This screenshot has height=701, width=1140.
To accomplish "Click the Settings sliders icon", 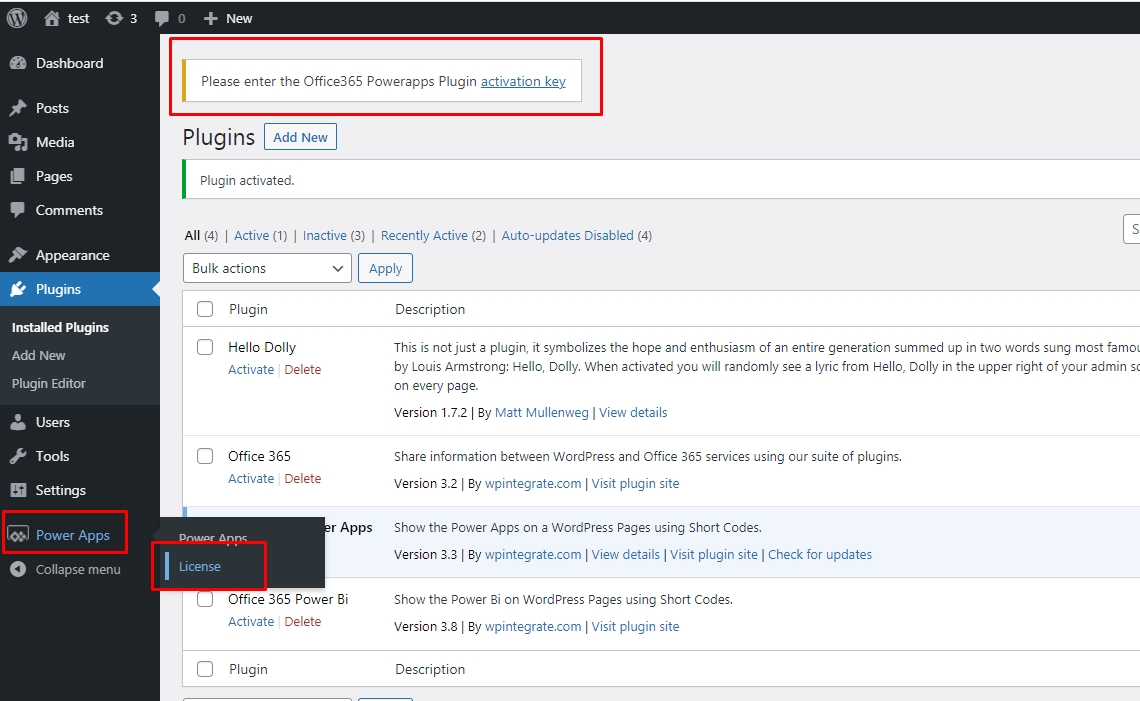I will tap(18, 490).
